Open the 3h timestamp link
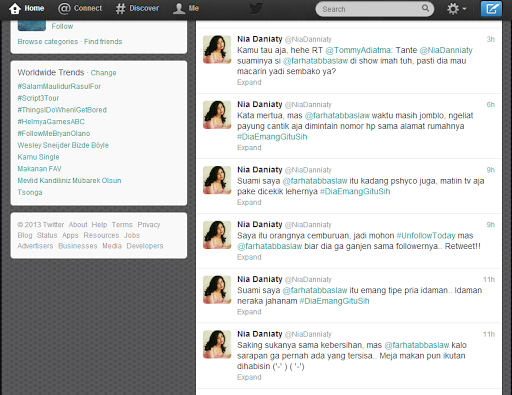Screen dimensions: 512x395 point(490,39)
